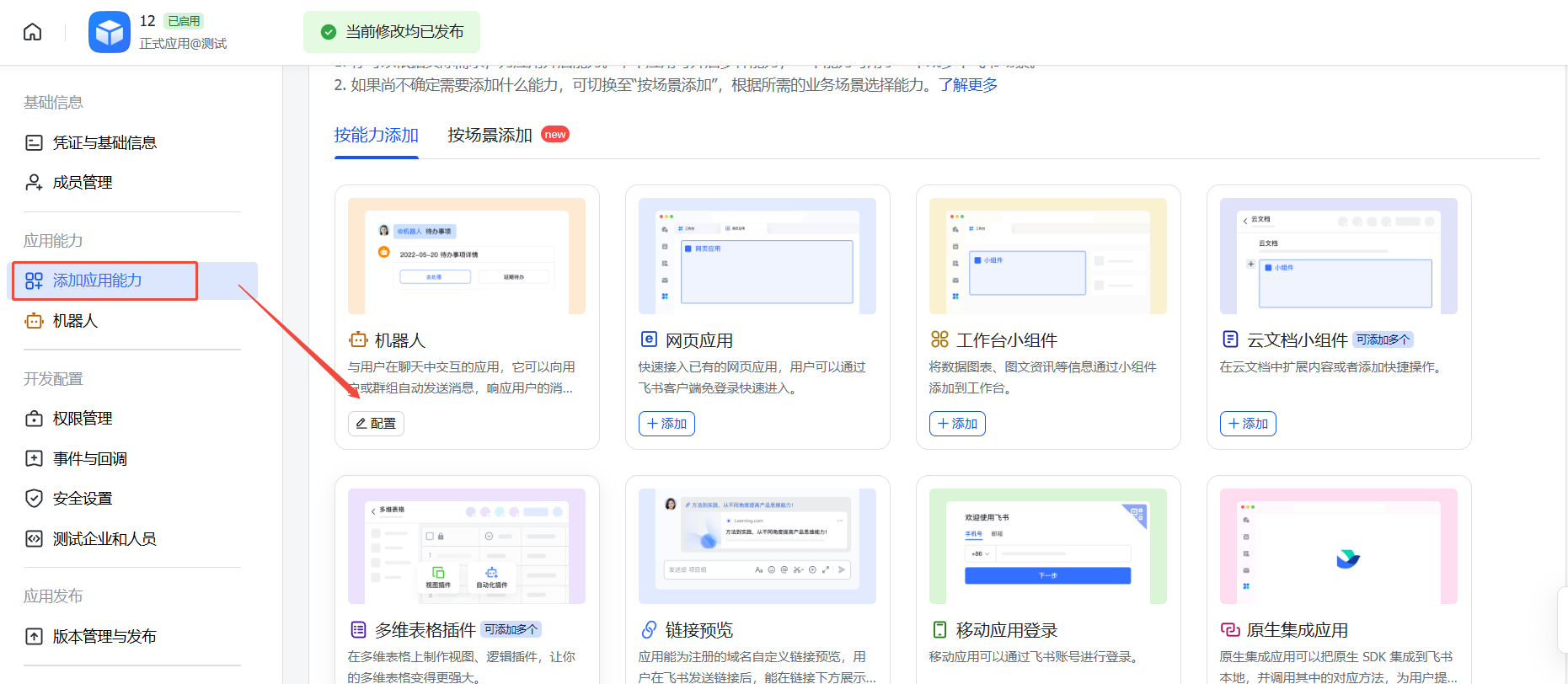Click the 移动应用登录 phone icon
Viewport: 1568px width, 684px height.
[x=939, y=629]
